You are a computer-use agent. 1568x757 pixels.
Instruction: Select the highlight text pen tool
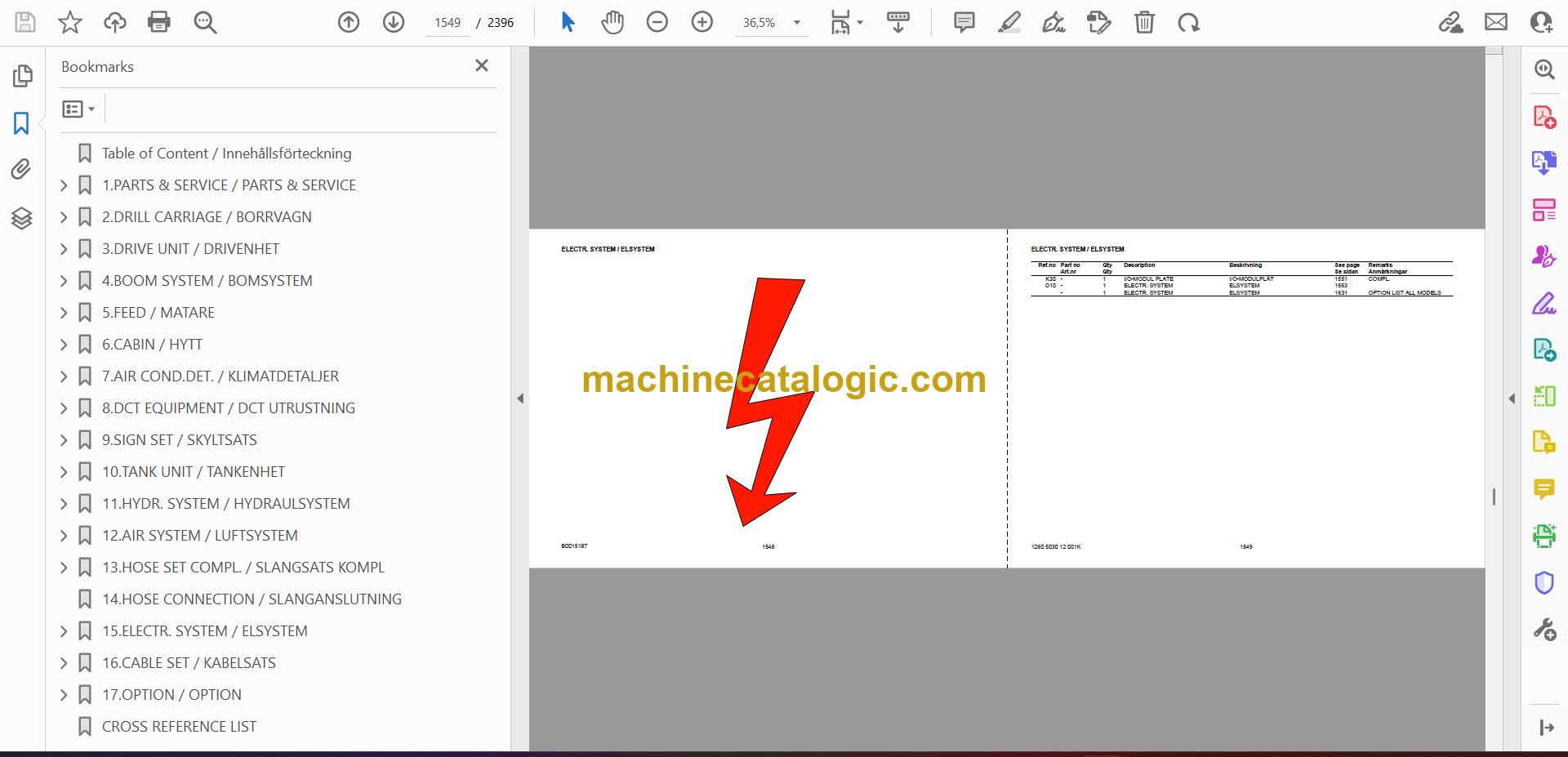(1009, 22)
